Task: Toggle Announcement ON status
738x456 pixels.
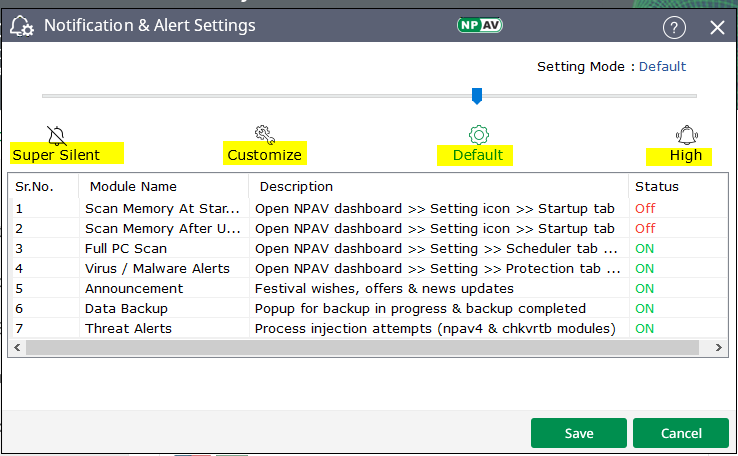Action: (x=645, y=289)
